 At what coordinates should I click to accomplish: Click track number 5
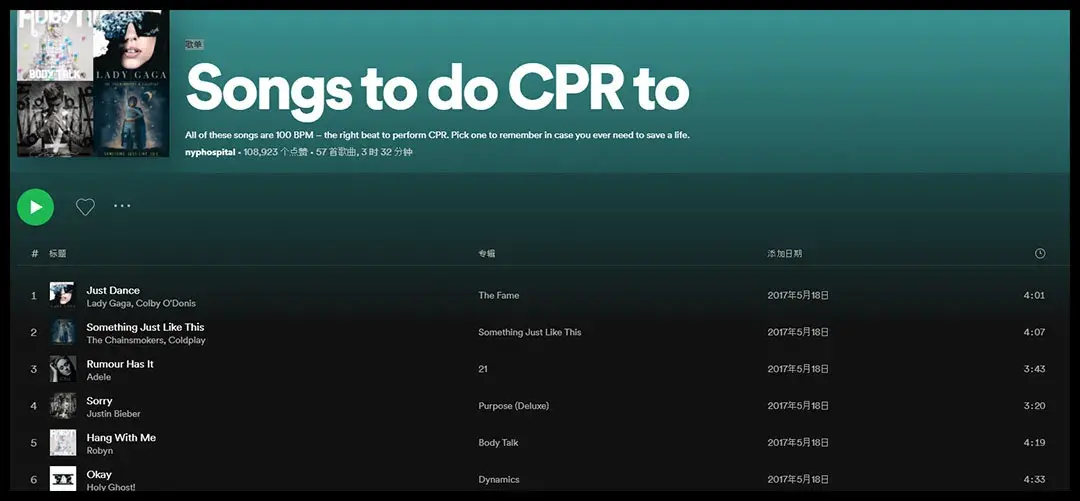pos(34,443)
